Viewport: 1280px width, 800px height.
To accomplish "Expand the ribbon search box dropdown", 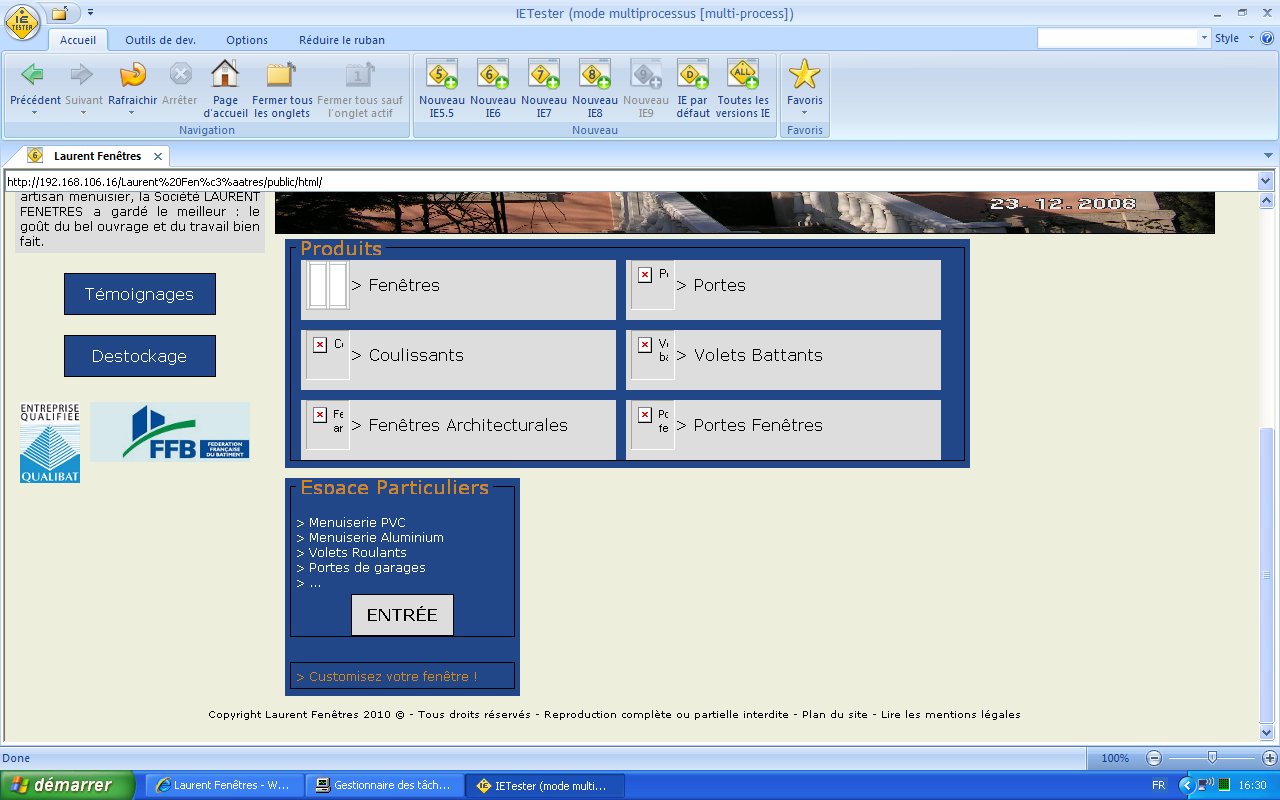I will (x=1204, y=38).
